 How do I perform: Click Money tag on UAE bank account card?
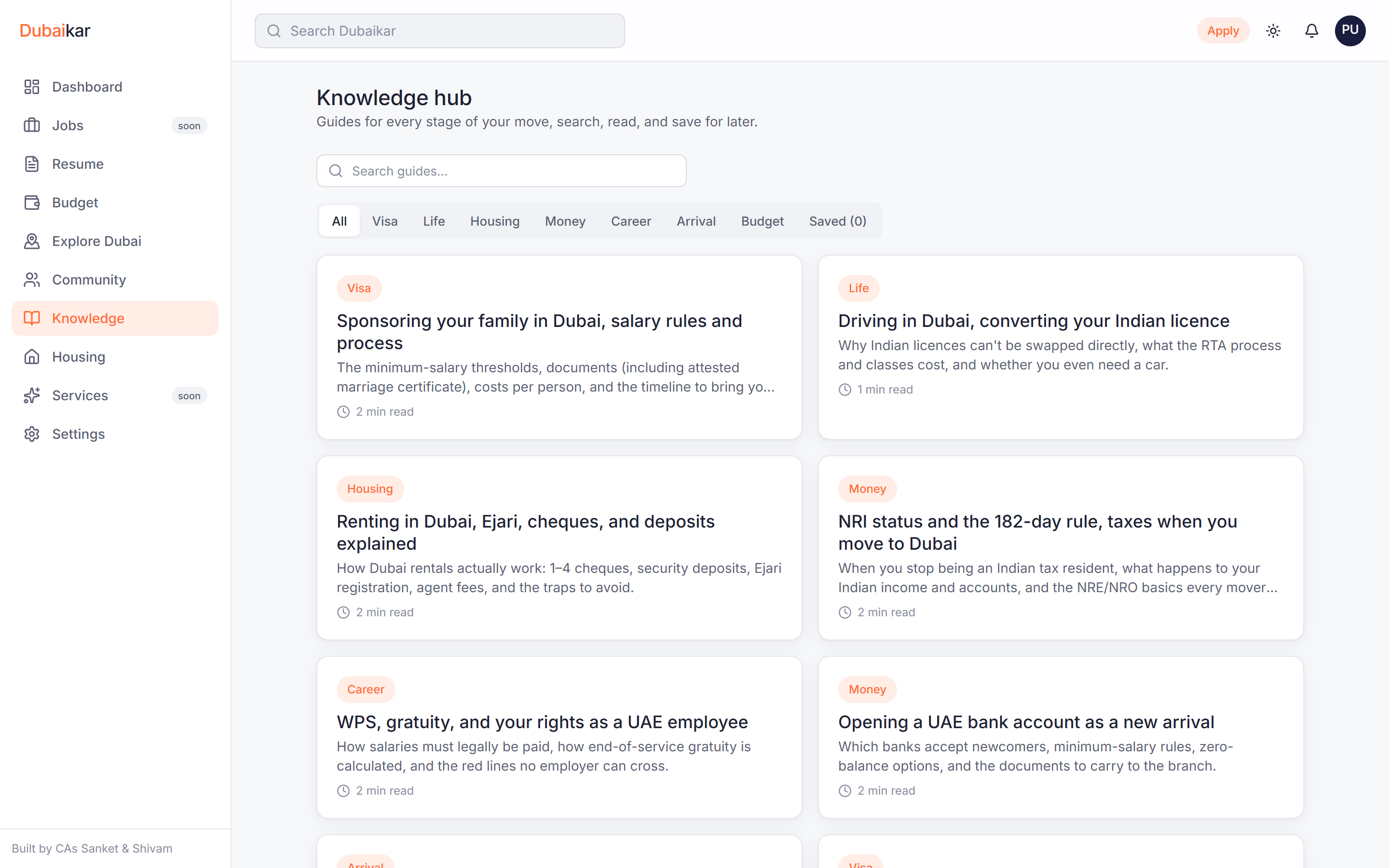pyautogui.click(x=867, y=690)
